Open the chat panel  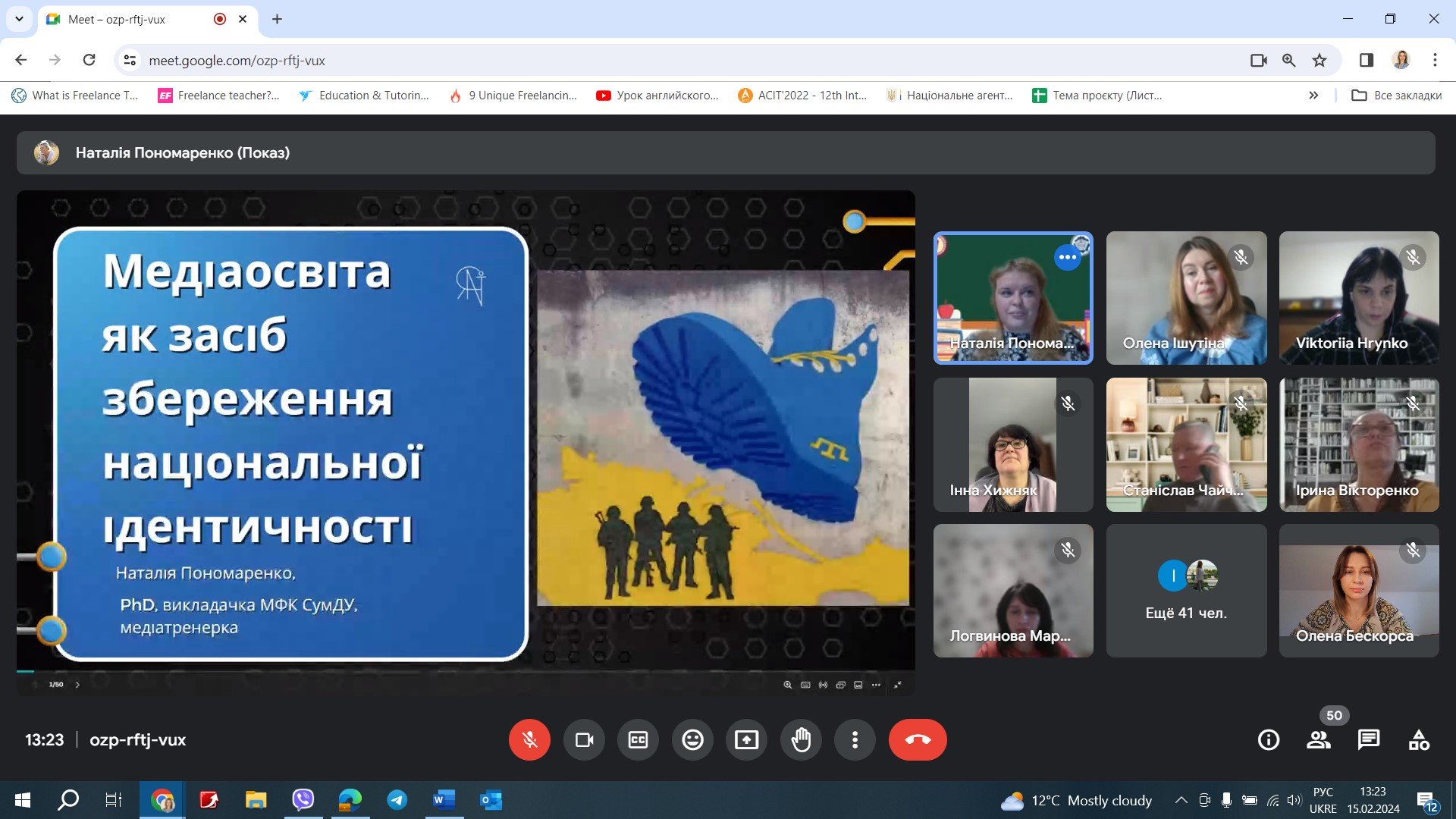click(1369, 739)
